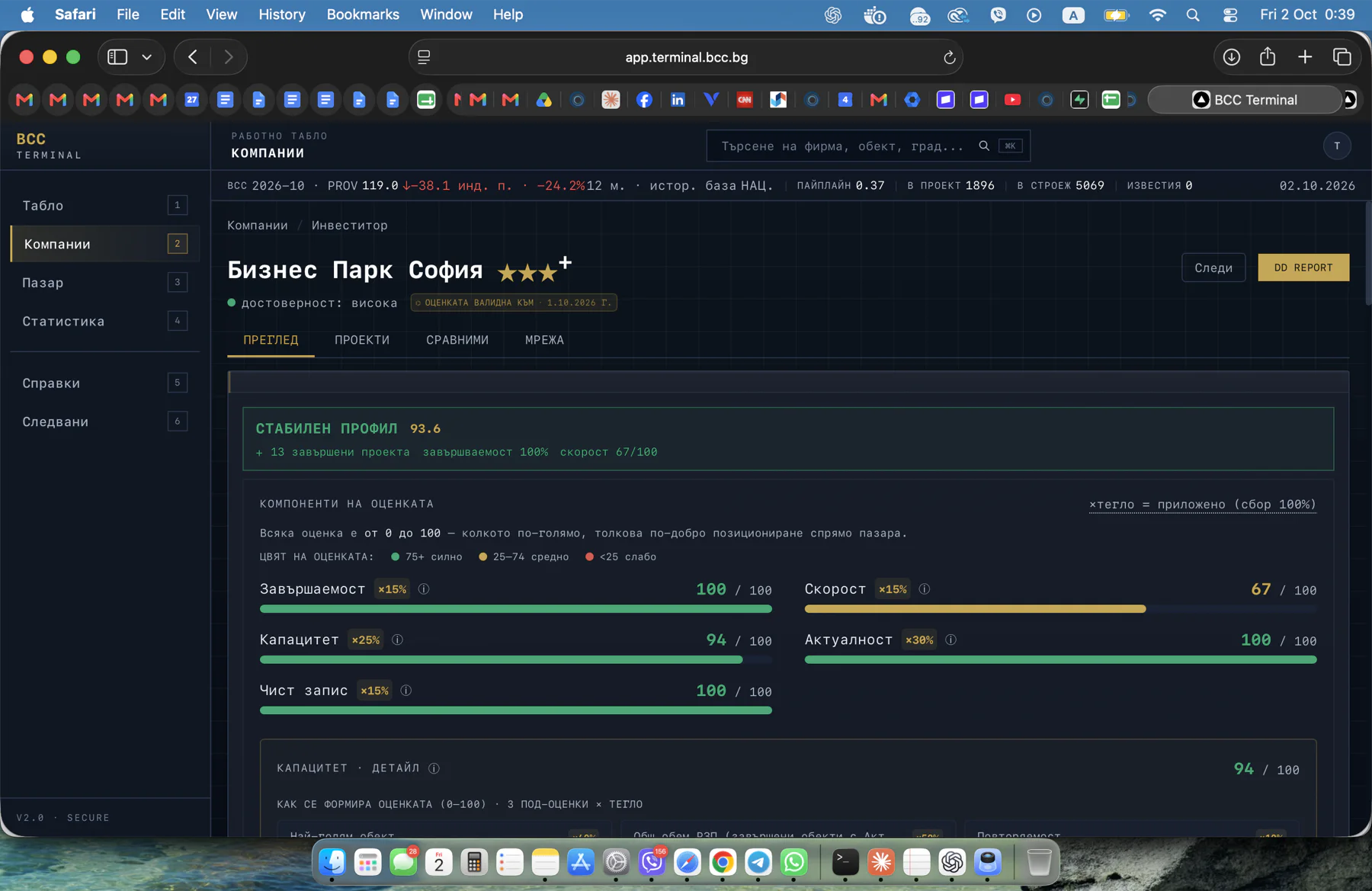
Task: Open user avatar T icon
Action: point(1337,146)
